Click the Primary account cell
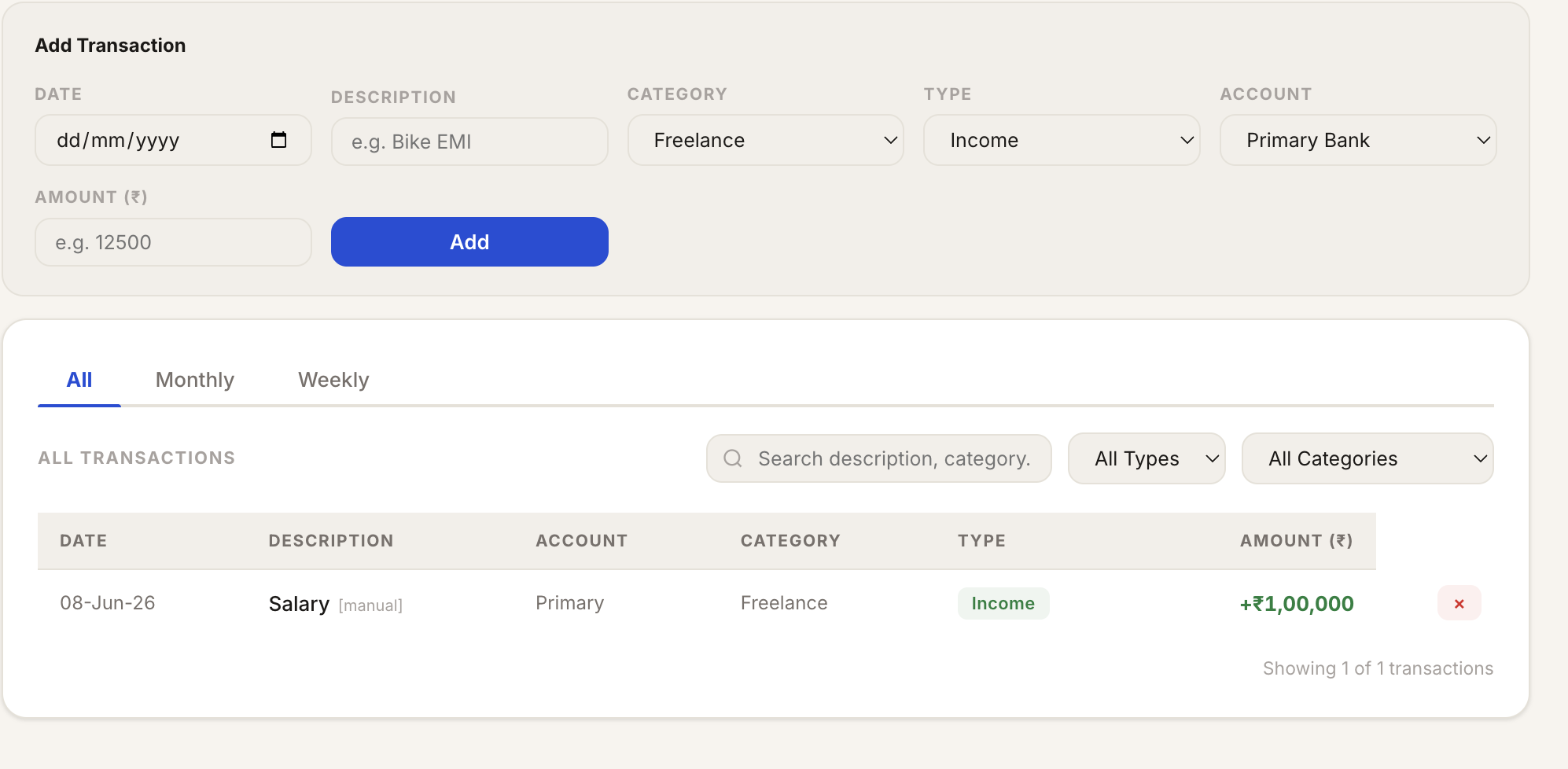This screenshot has height=769, width=1568. 569,603
